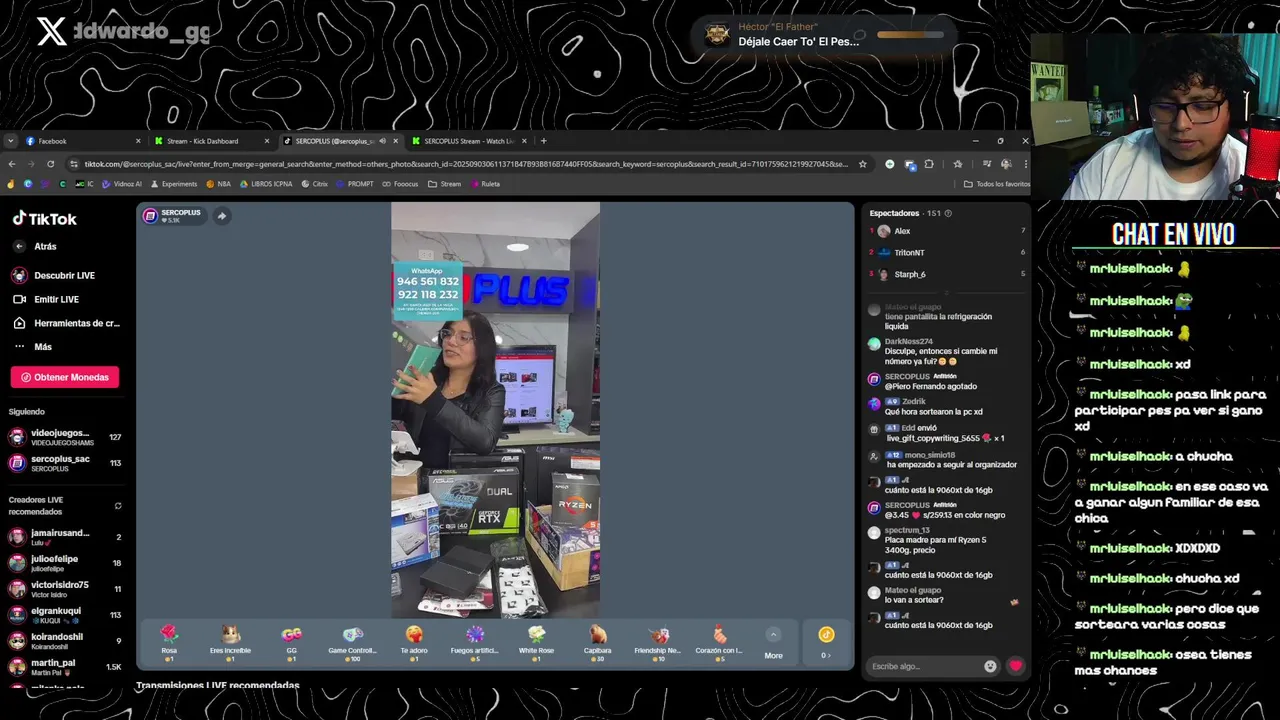Send Te adoro gift
This screenshot has width=1280, height=720.
414,642
